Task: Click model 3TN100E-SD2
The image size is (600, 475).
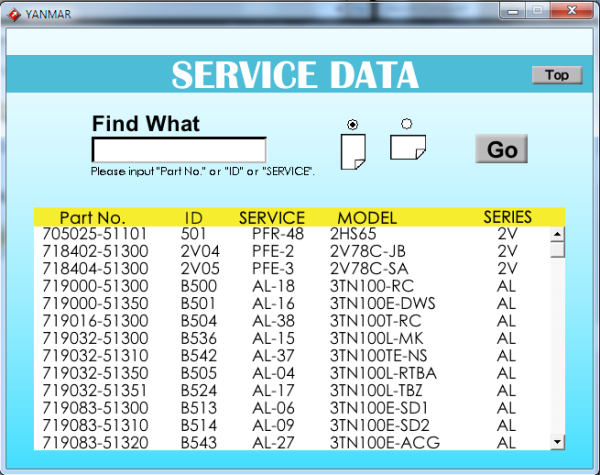Action: (x=380, y=426)
